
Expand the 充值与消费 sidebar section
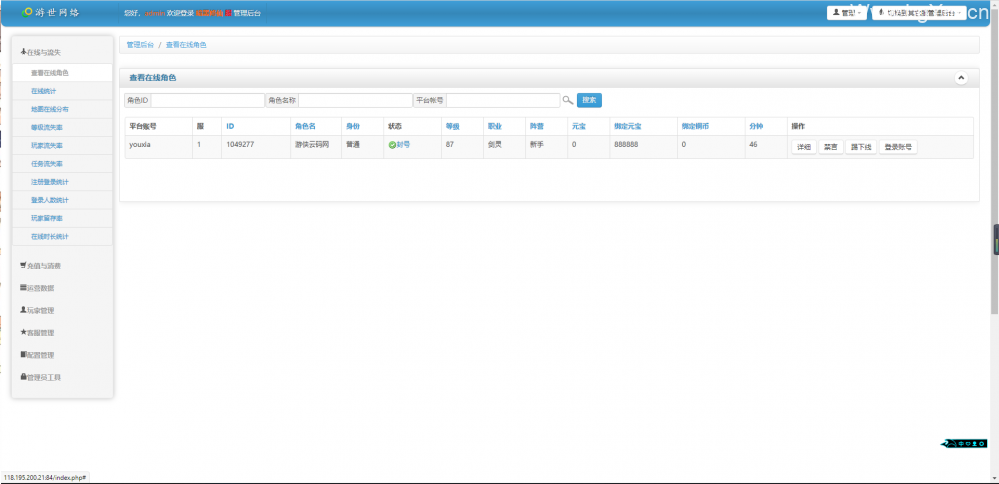click(x=41, y=266)
